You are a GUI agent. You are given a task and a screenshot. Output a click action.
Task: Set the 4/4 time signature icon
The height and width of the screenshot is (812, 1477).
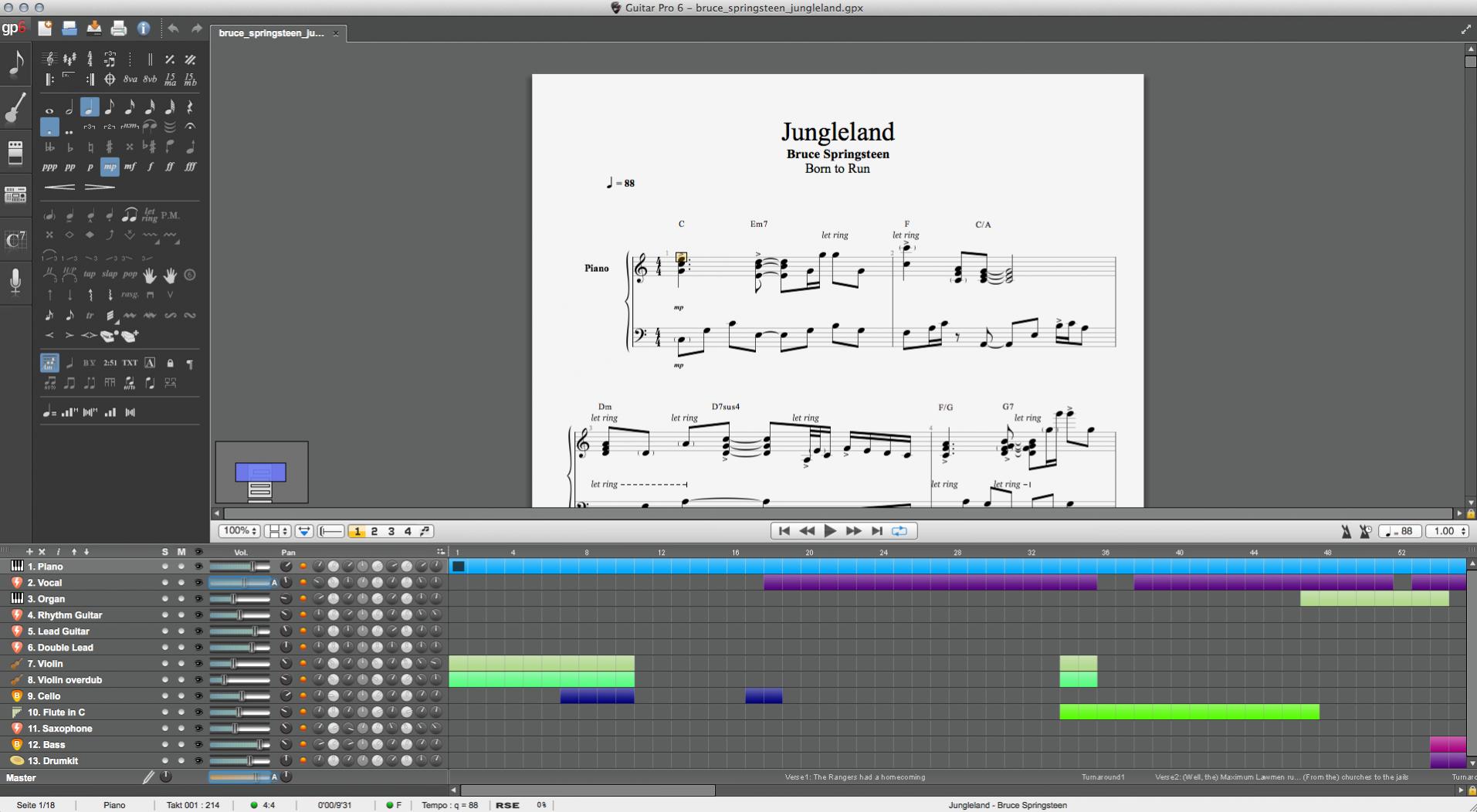pyautogui.click(x=90, y=59)
